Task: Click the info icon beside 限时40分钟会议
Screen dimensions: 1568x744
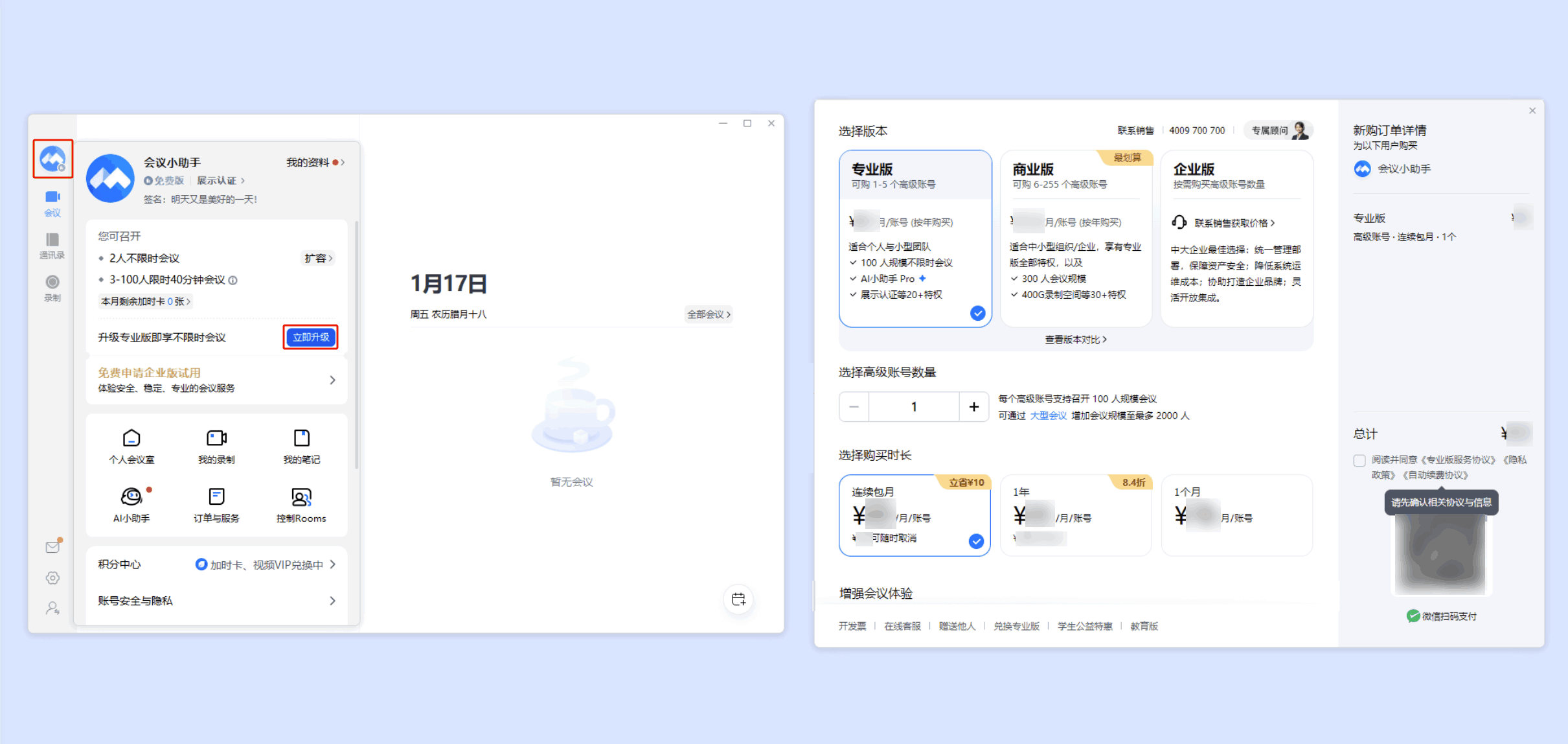Action: click(233, 280)
